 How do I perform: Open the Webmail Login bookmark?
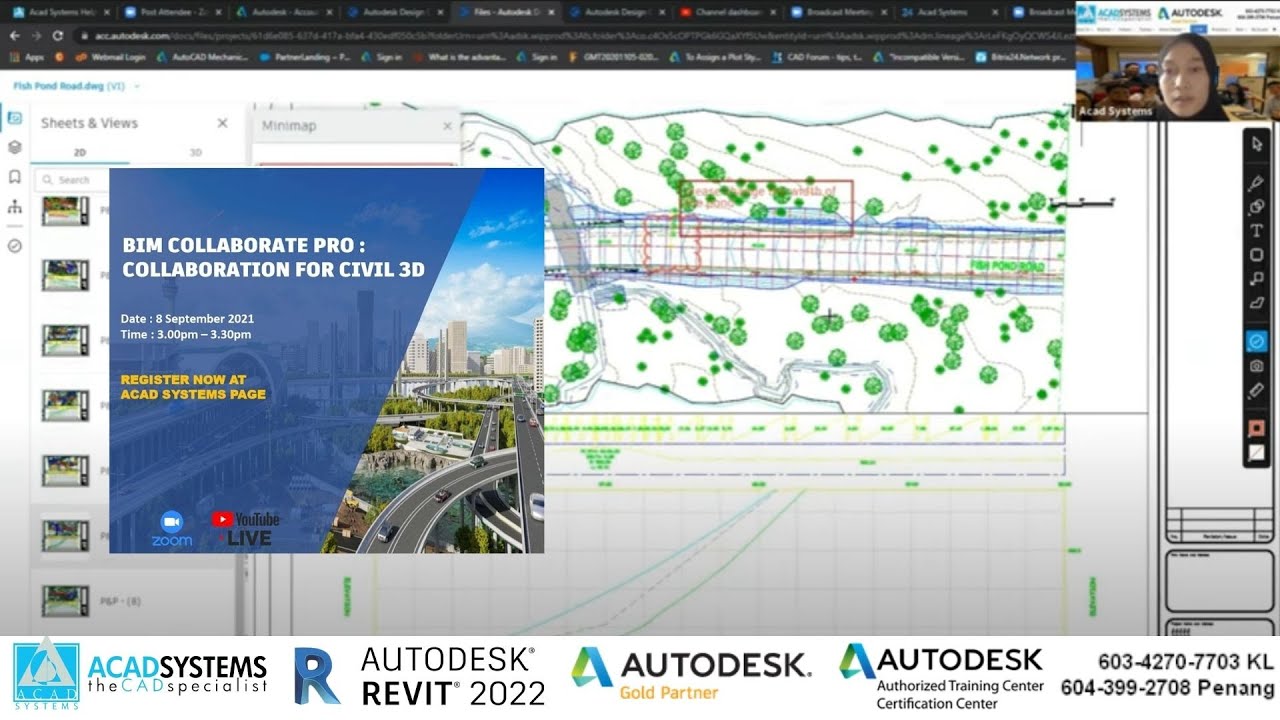110,58
